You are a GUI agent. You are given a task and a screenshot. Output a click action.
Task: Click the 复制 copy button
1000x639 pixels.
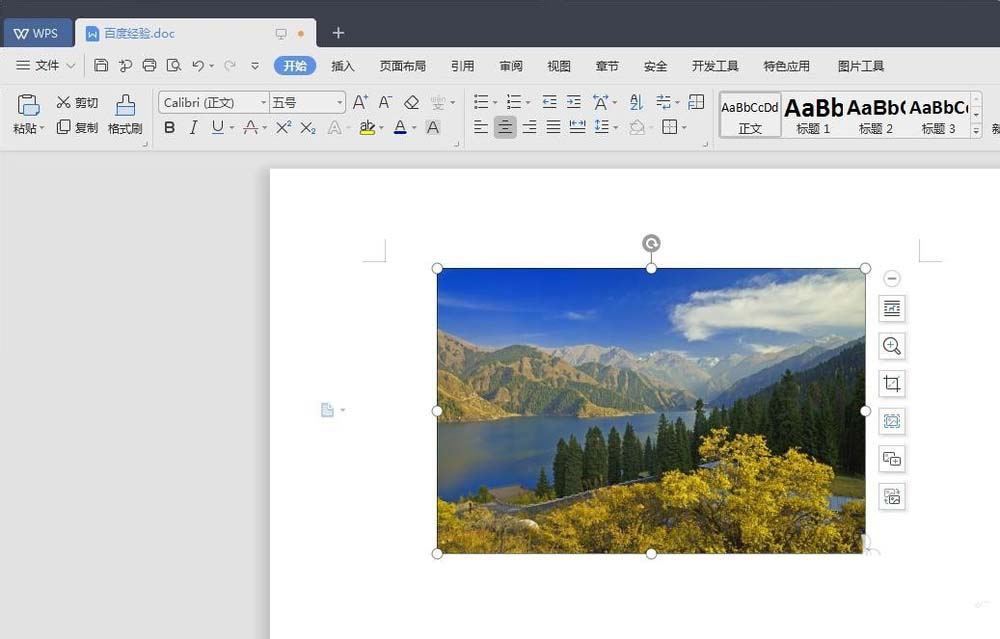(77, 128)
